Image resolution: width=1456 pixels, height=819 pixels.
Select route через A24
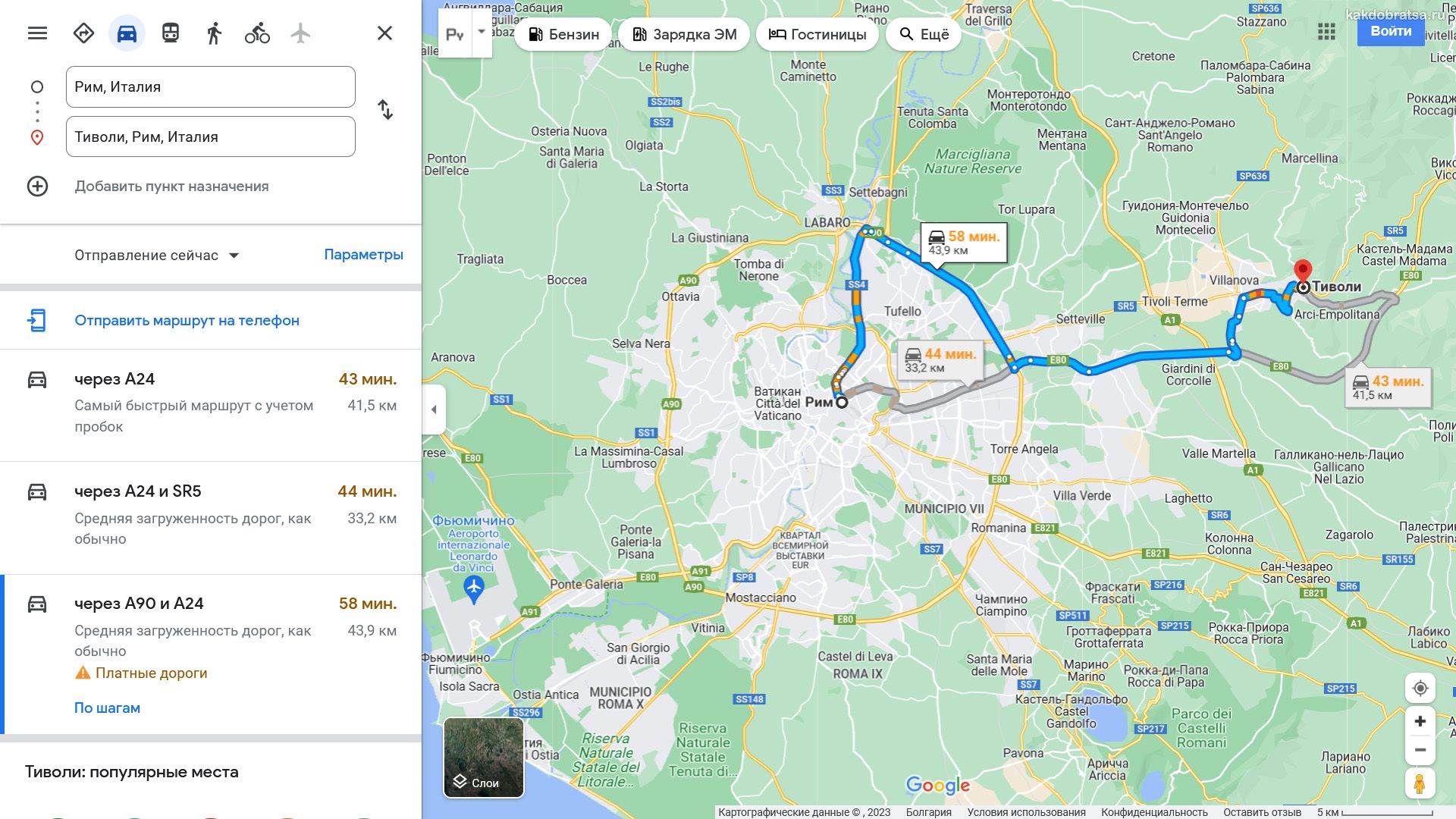(x=211, y=404)
